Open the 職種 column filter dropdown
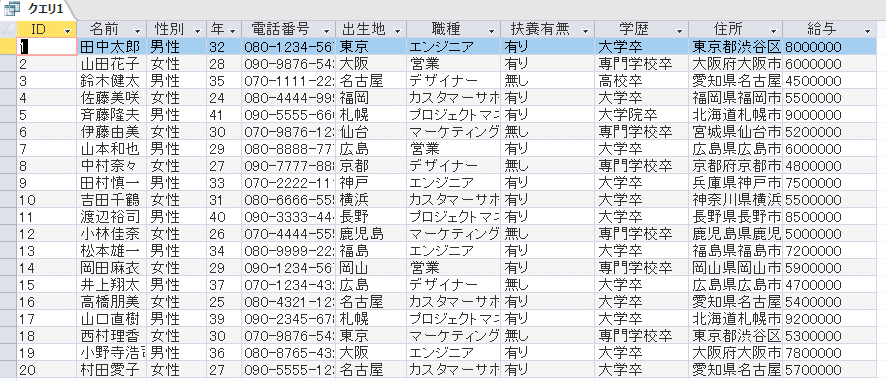Image resolution: width=886 pixels, height=381 pixels. pos(492,30)
